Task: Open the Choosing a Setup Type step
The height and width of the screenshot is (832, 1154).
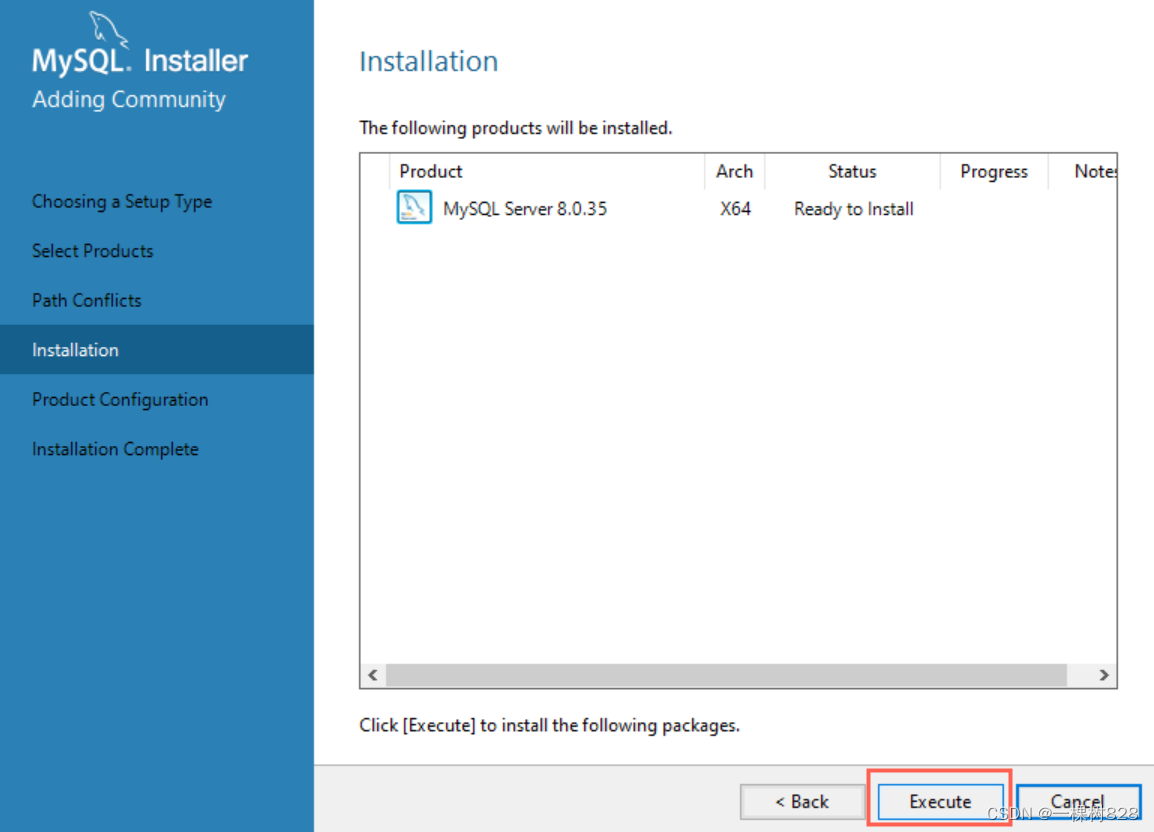Action: [x=122, y=202]
